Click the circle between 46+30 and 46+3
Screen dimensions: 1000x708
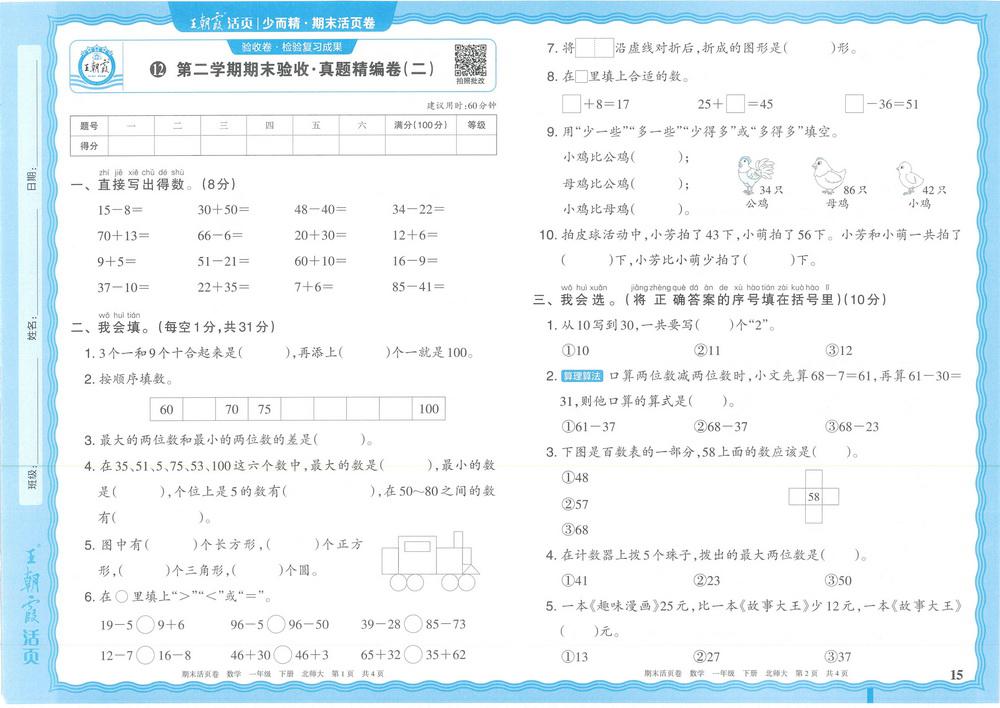tap(283, 655)
